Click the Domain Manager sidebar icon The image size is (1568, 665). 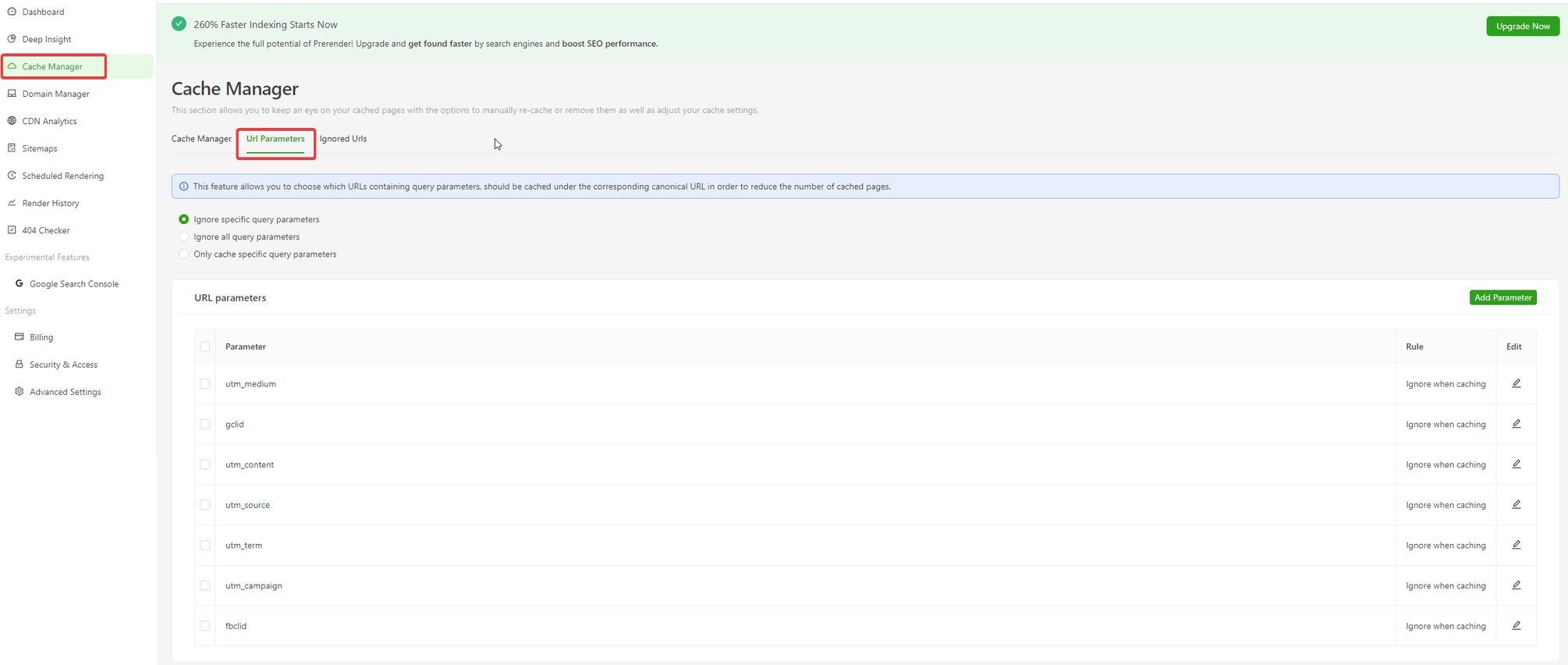[x=12, y=94]
